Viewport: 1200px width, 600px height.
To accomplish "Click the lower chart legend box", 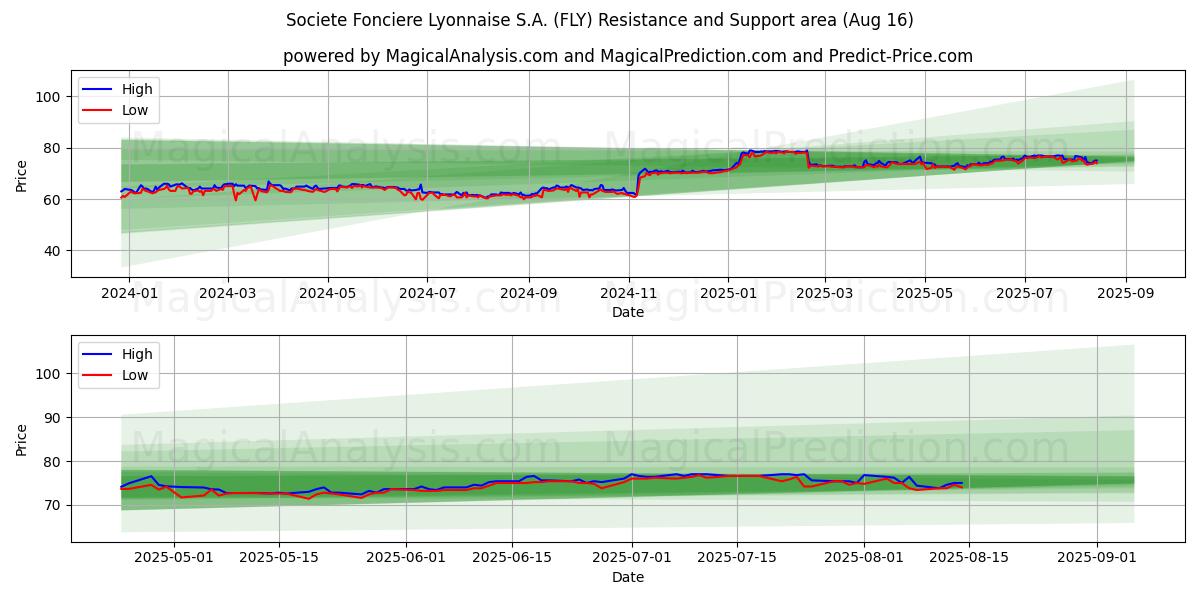I will click(x=119, y=365).
